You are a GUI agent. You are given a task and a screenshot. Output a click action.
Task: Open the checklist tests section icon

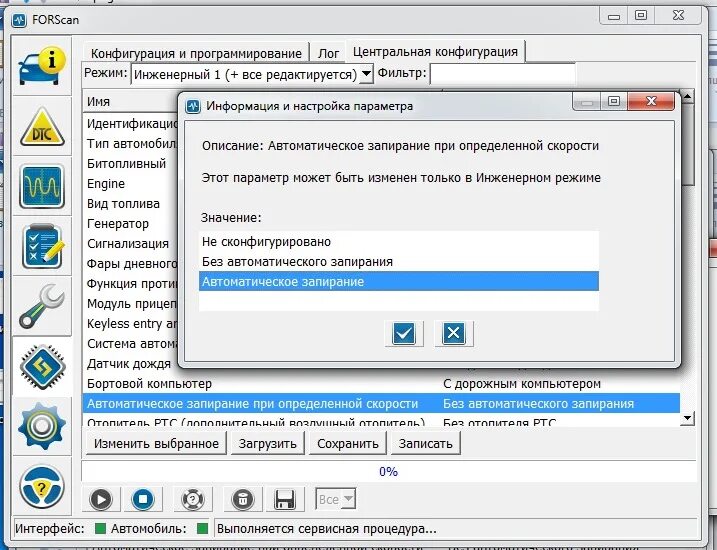tap(42, 247)
